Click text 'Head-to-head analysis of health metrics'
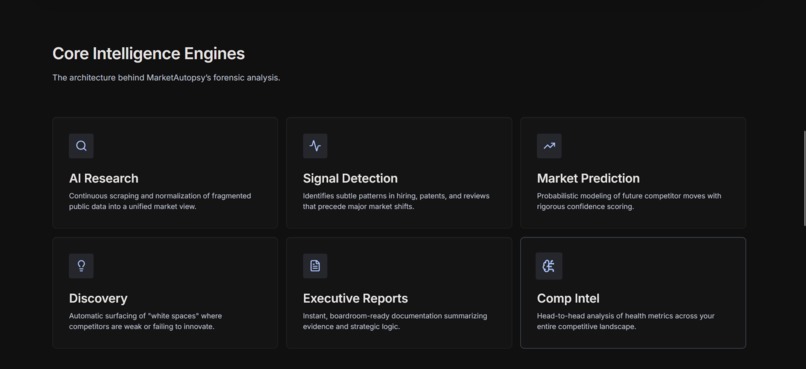 click(606, 316)
